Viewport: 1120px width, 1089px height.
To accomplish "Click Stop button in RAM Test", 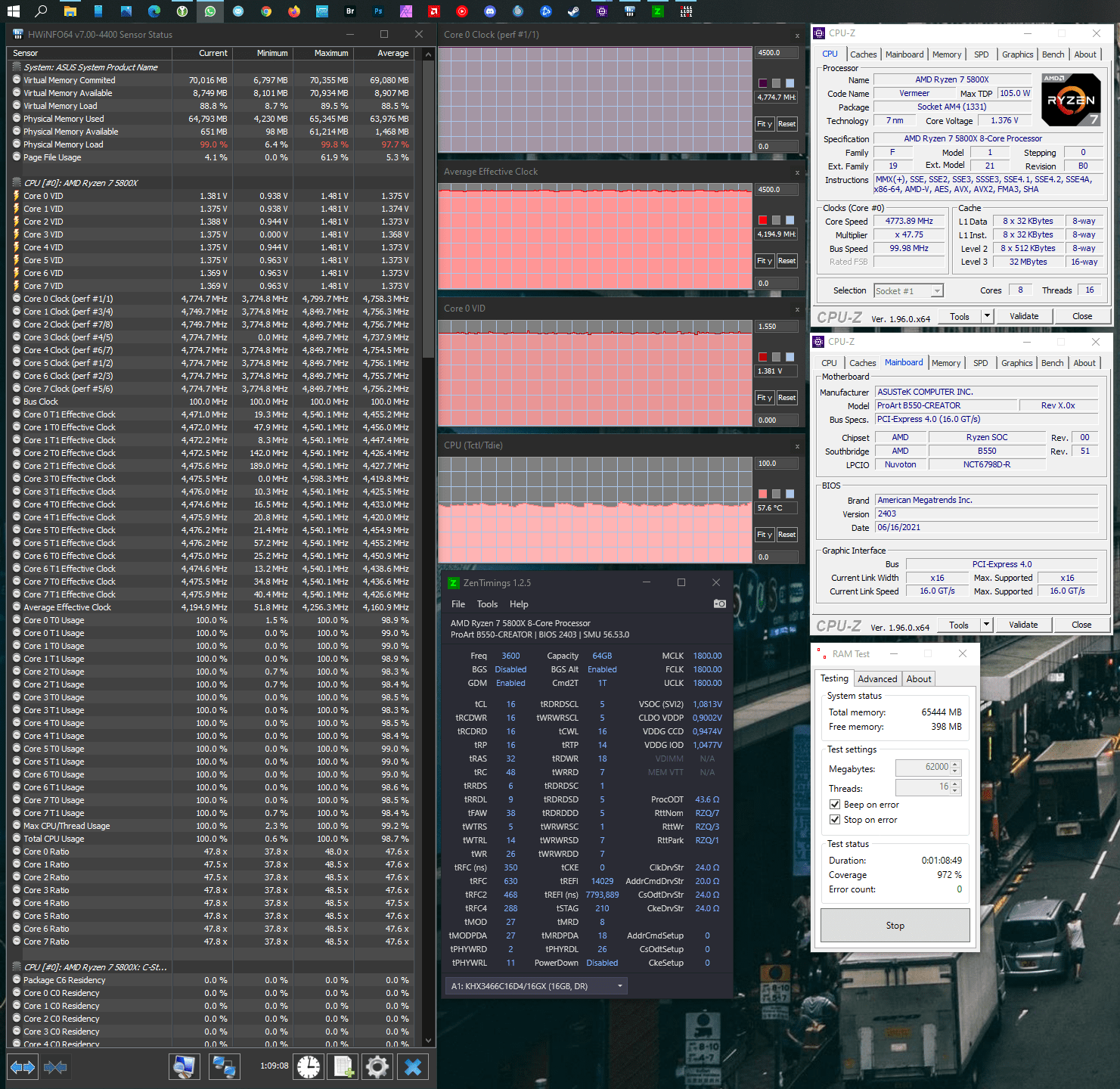I will (x=895, y=926).
